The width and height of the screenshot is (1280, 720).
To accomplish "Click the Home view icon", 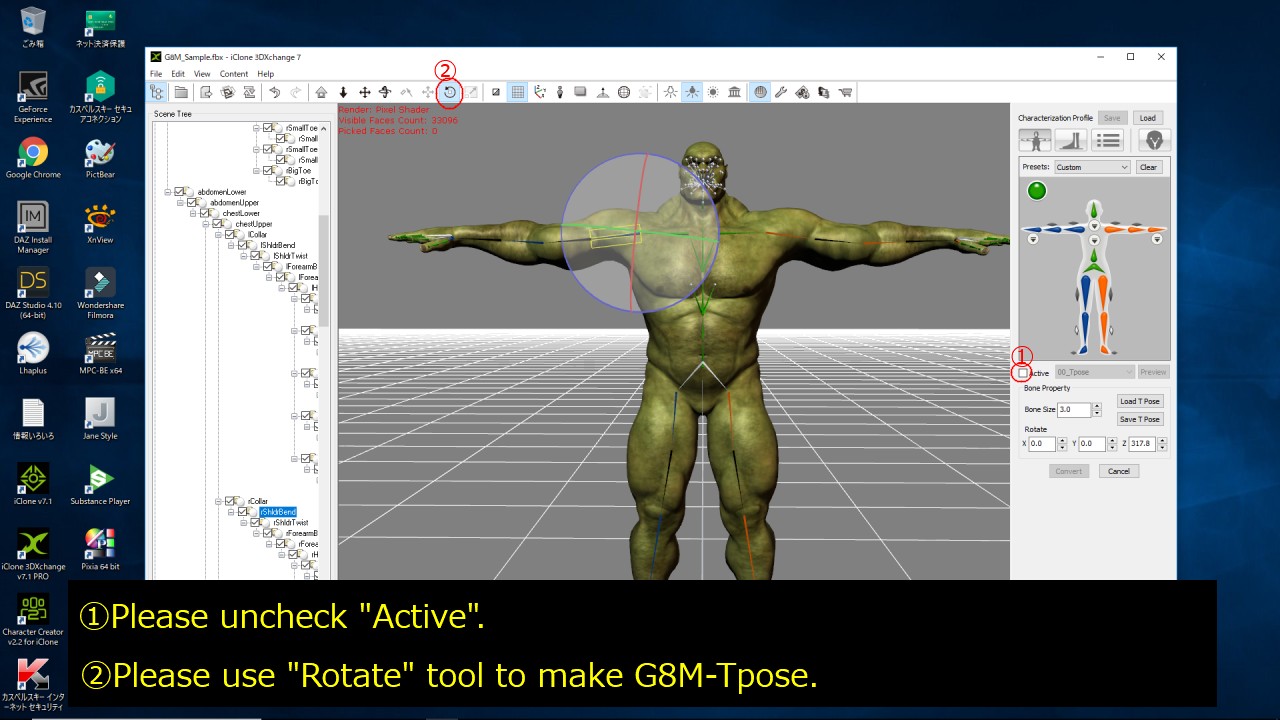I will 321,93.
